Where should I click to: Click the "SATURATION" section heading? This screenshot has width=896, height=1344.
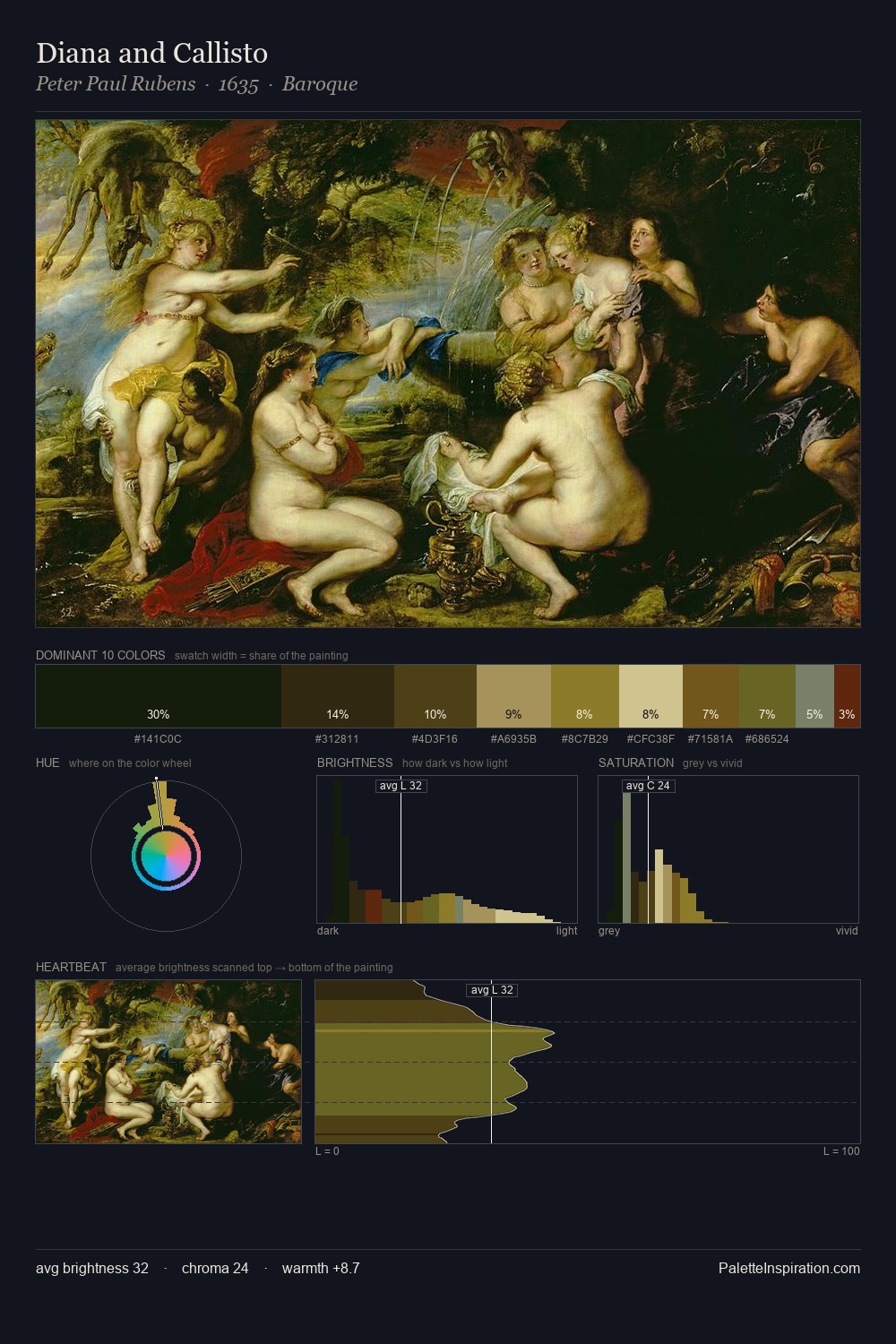pyautogui.click(x=636, y=762)
